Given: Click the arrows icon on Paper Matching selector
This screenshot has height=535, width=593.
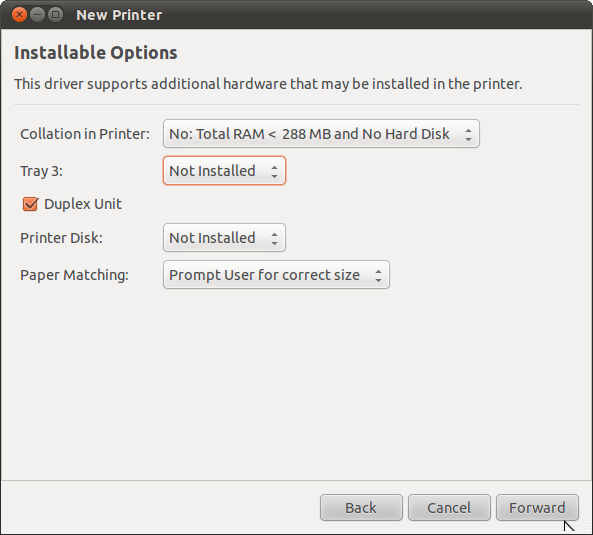Looking at the screenshot, I should pos(378,275).
